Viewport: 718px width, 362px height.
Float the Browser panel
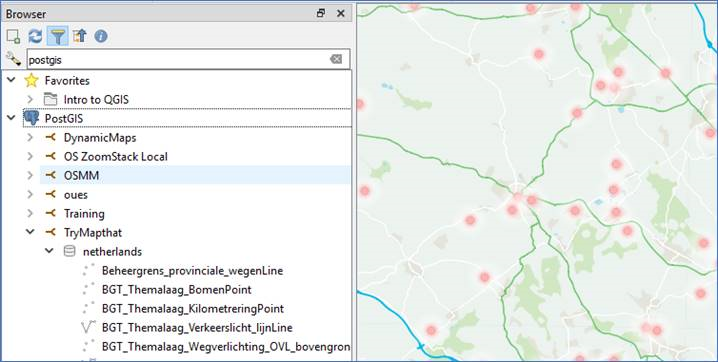321,13
